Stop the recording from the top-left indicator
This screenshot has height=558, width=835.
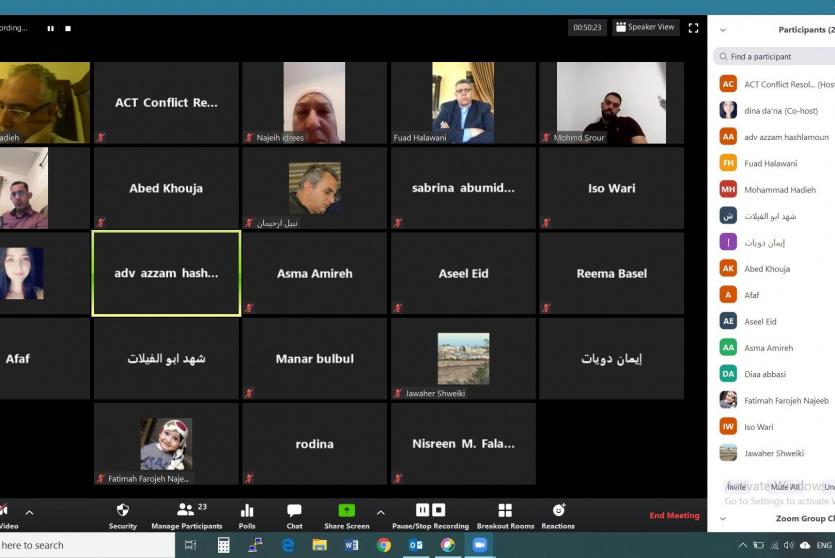[x=68, y=28]
